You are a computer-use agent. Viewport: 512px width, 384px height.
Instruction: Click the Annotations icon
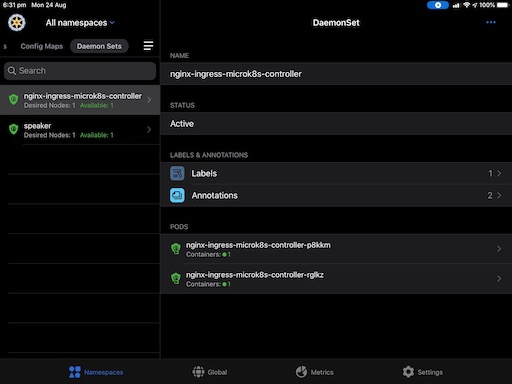tap(177, 195)
